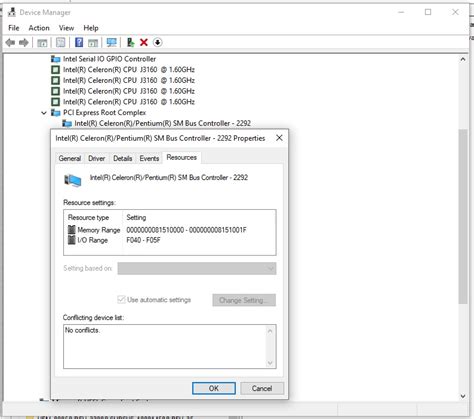Switch to the Driver tab
474x419 pixels.
97,158
